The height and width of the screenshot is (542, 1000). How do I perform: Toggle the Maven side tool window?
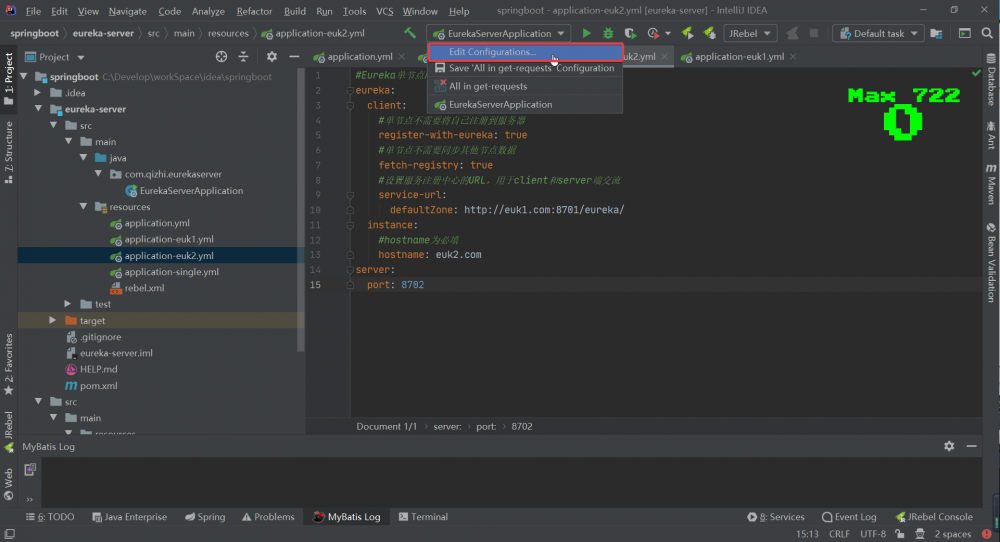click(x=990, y=184)
